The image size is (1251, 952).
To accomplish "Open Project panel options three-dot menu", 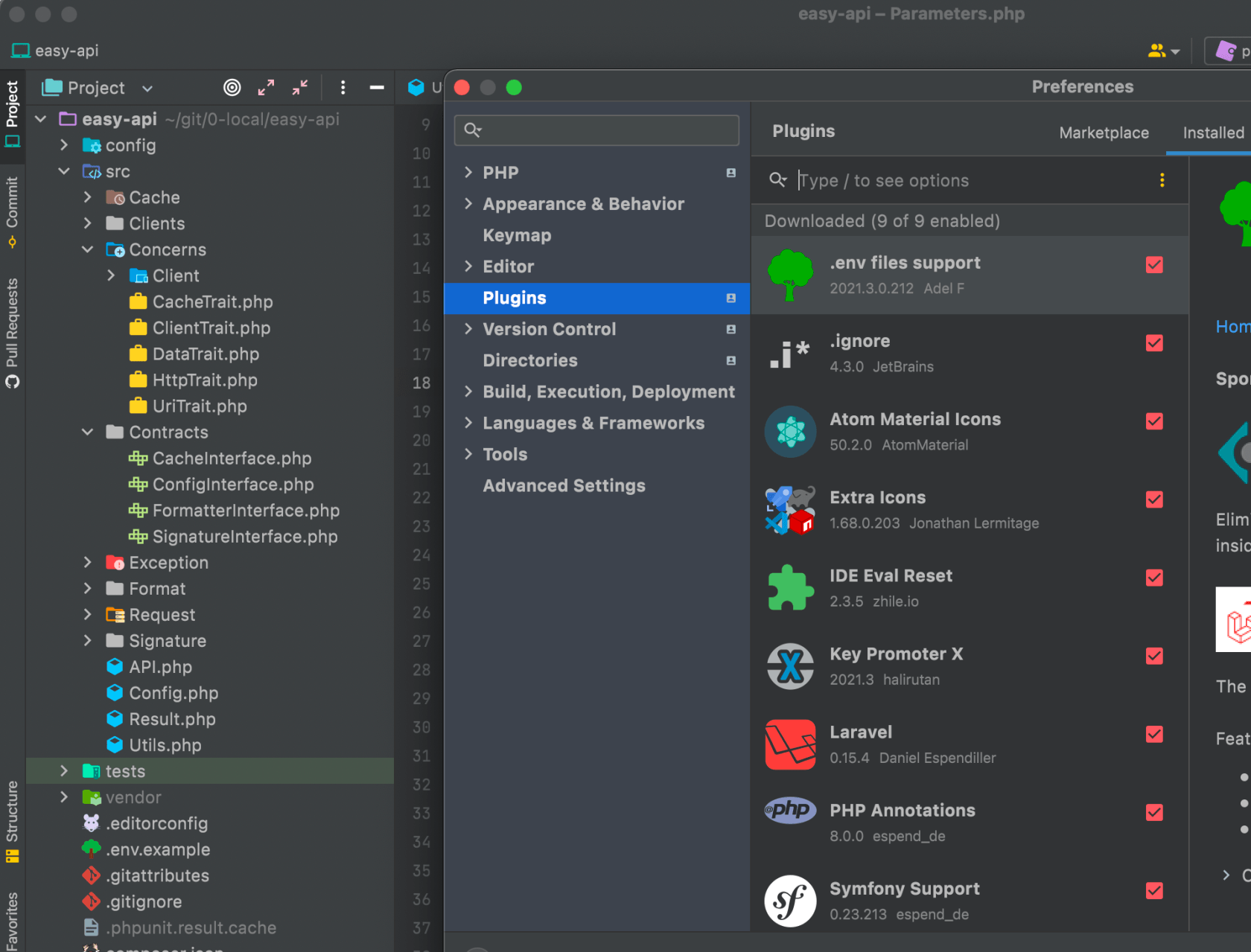I will click(343, 88).
